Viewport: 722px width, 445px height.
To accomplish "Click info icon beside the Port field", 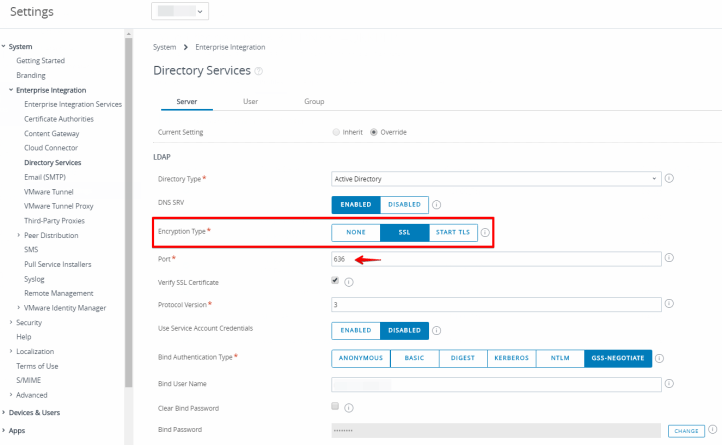I will pyautogui.click(x=669, y=258).
